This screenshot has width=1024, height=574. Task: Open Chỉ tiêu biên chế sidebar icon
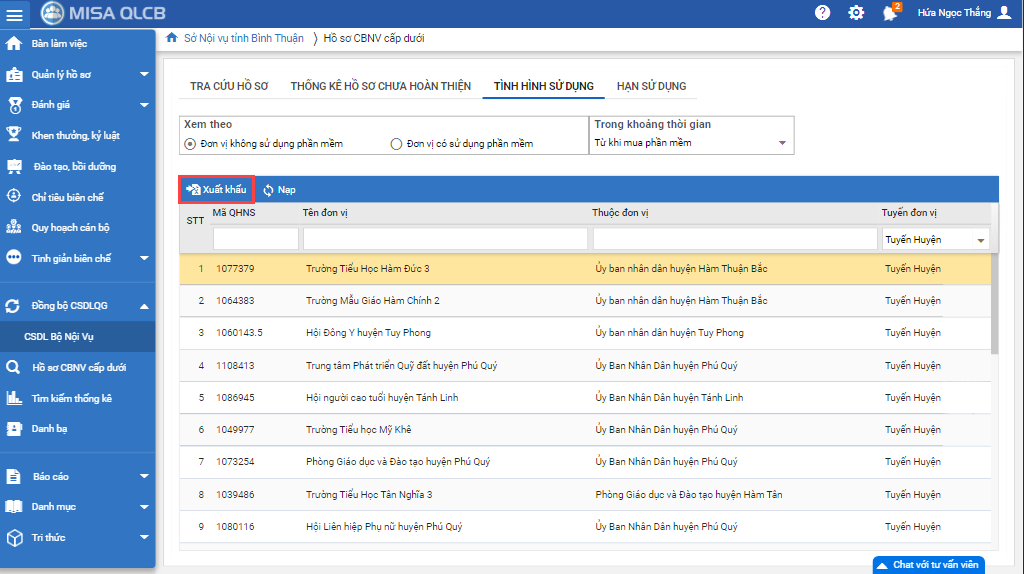14,197
